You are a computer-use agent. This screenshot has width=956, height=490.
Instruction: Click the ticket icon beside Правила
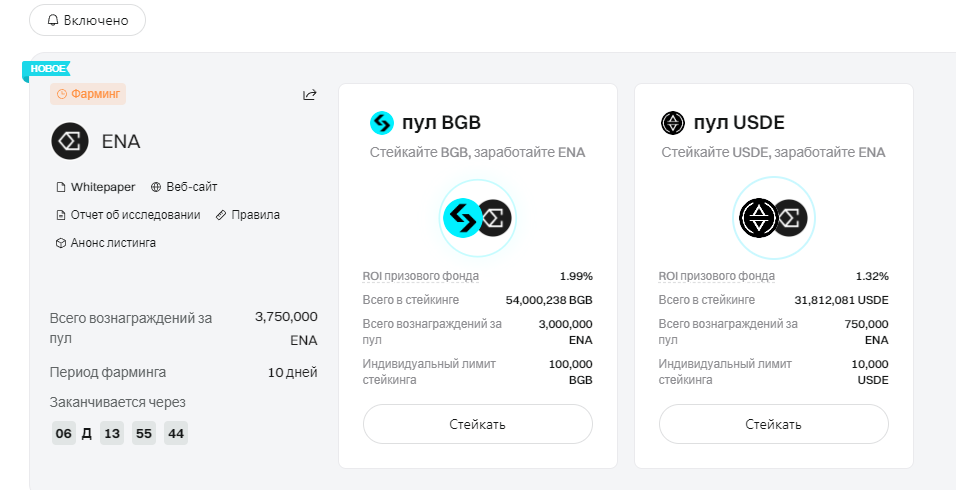pyautogui.click(x=221, y=215)
